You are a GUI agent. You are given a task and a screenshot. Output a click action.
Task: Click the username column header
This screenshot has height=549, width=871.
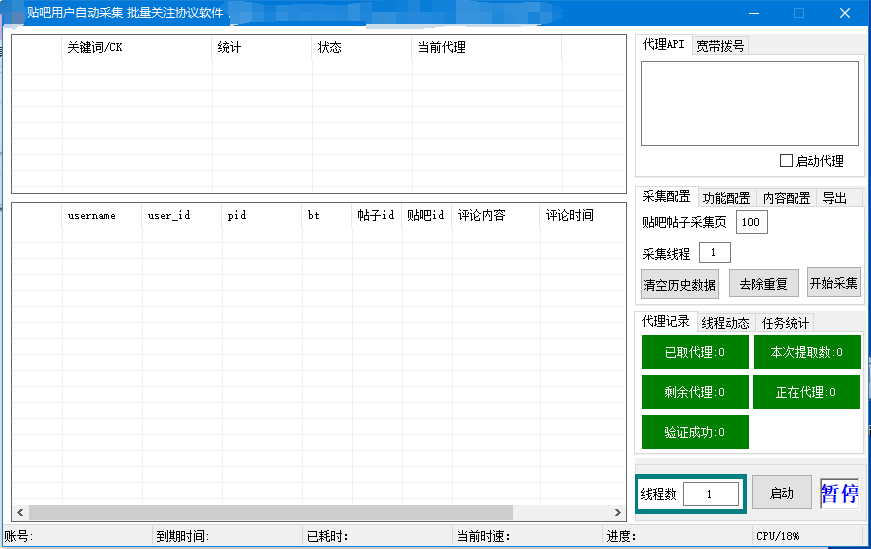click(102, 215)
